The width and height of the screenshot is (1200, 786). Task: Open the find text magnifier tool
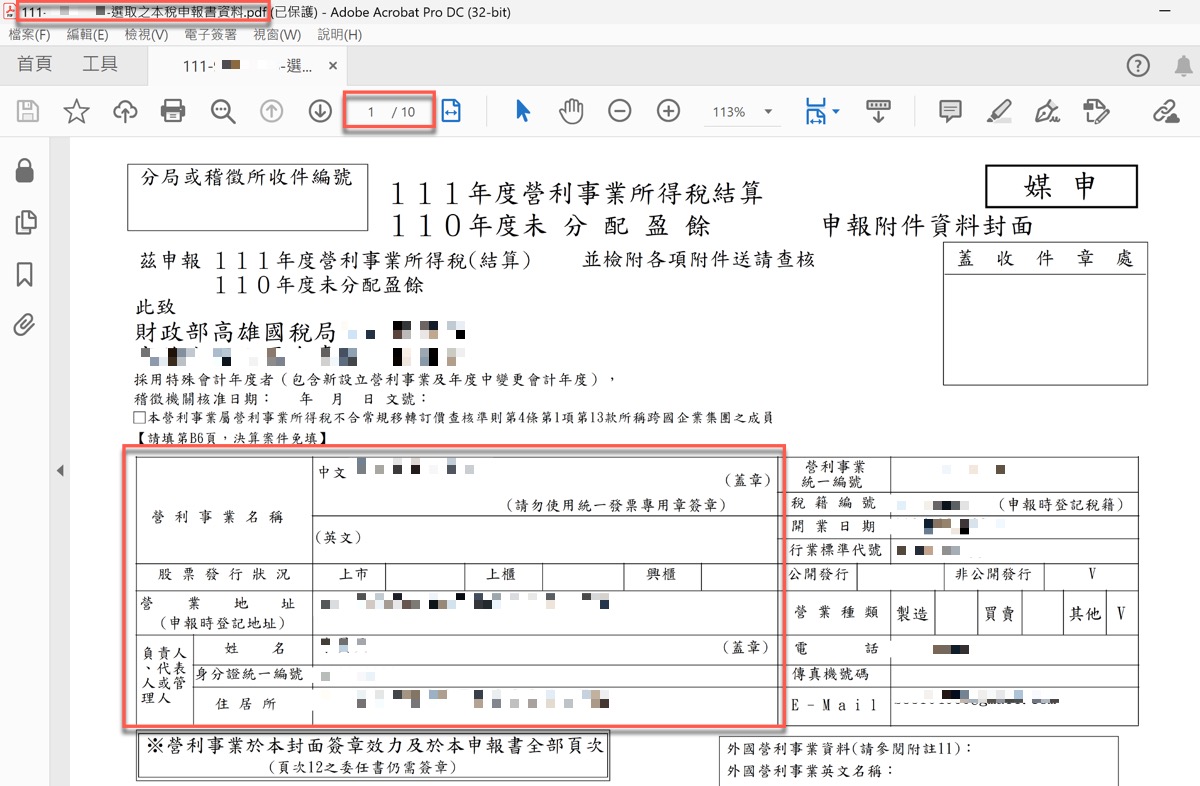click(x=222, y=112)
